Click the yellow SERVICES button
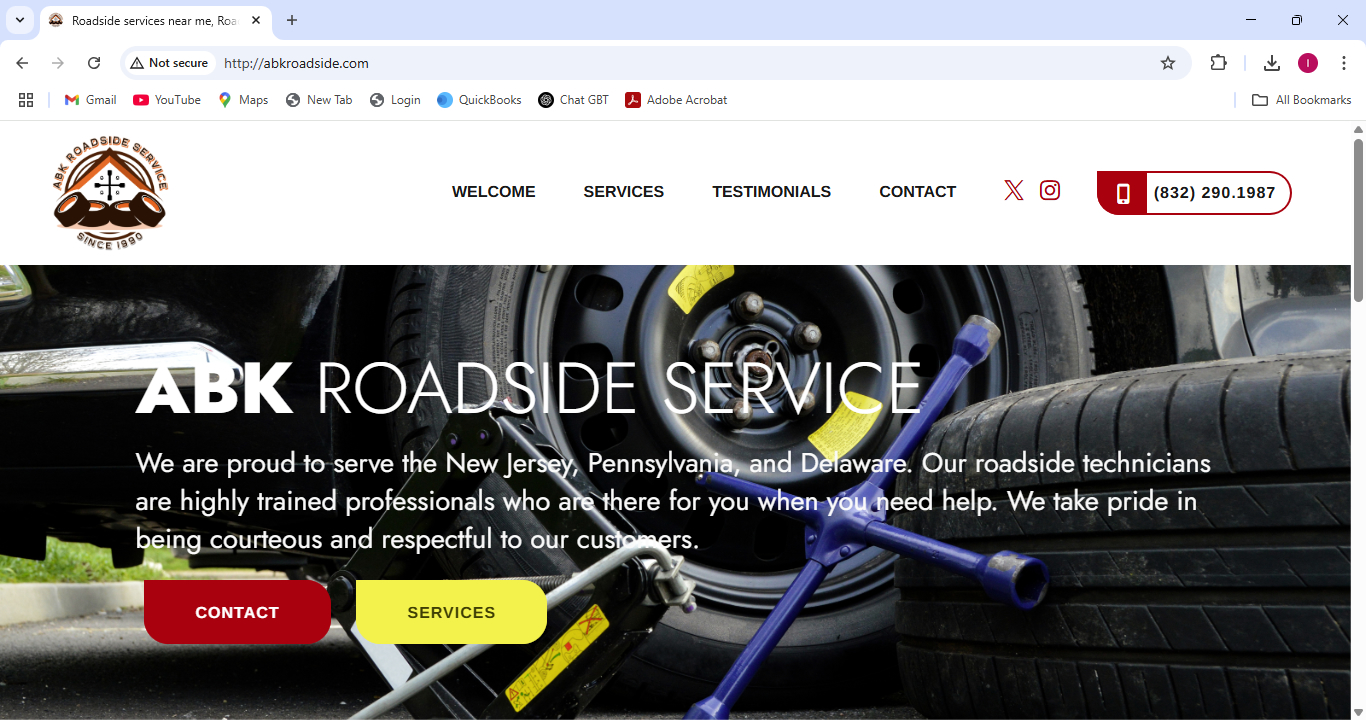The height and width of the screenshot is (720, 1366). coord(451,612)
